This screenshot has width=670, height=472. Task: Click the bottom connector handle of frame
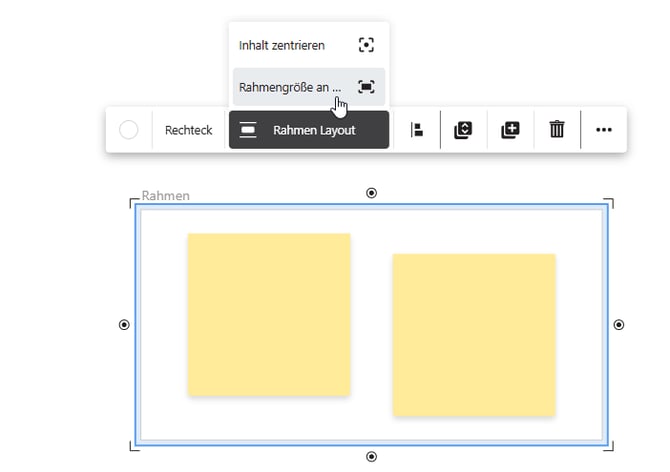pyautogui.click(x=372, y=457)
